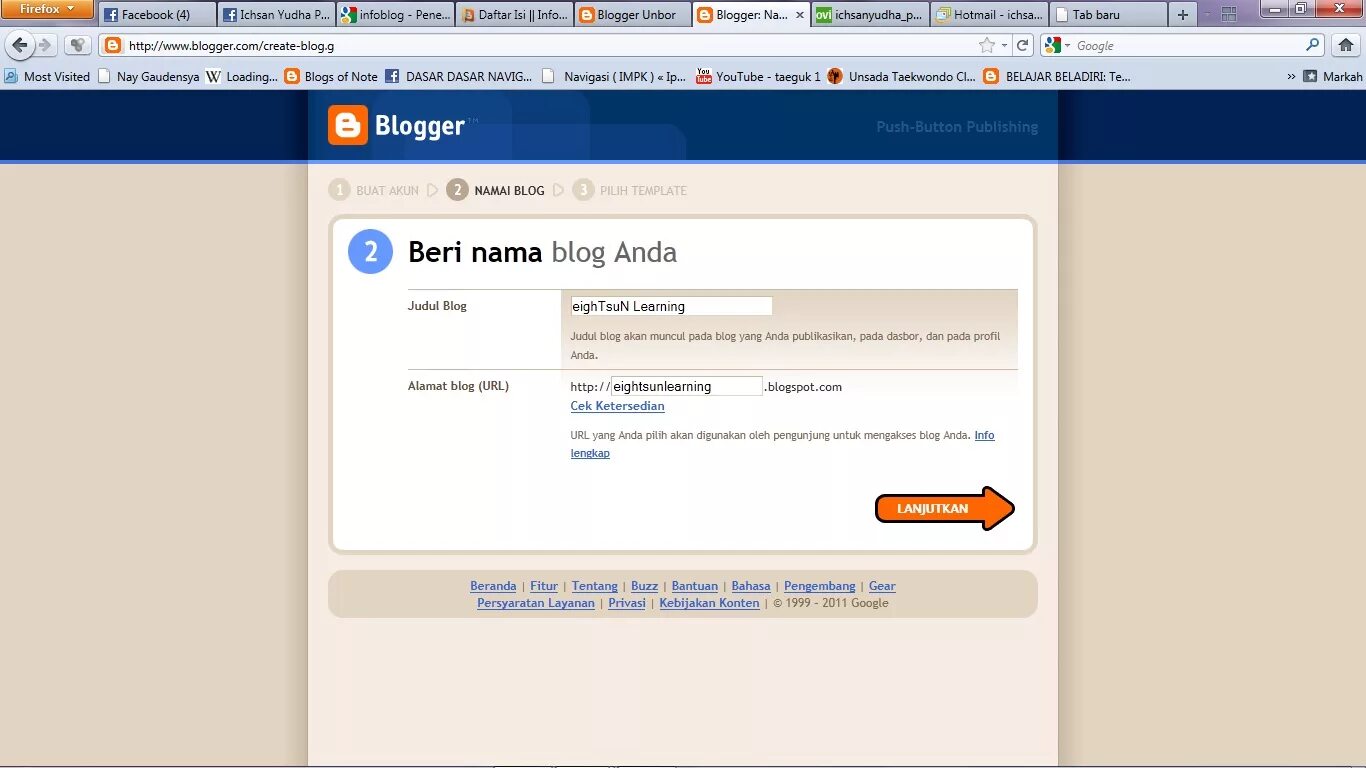Open the Wikipedia Loading... bookmark
Screen dimensions: 1366x768
[242, 76]
